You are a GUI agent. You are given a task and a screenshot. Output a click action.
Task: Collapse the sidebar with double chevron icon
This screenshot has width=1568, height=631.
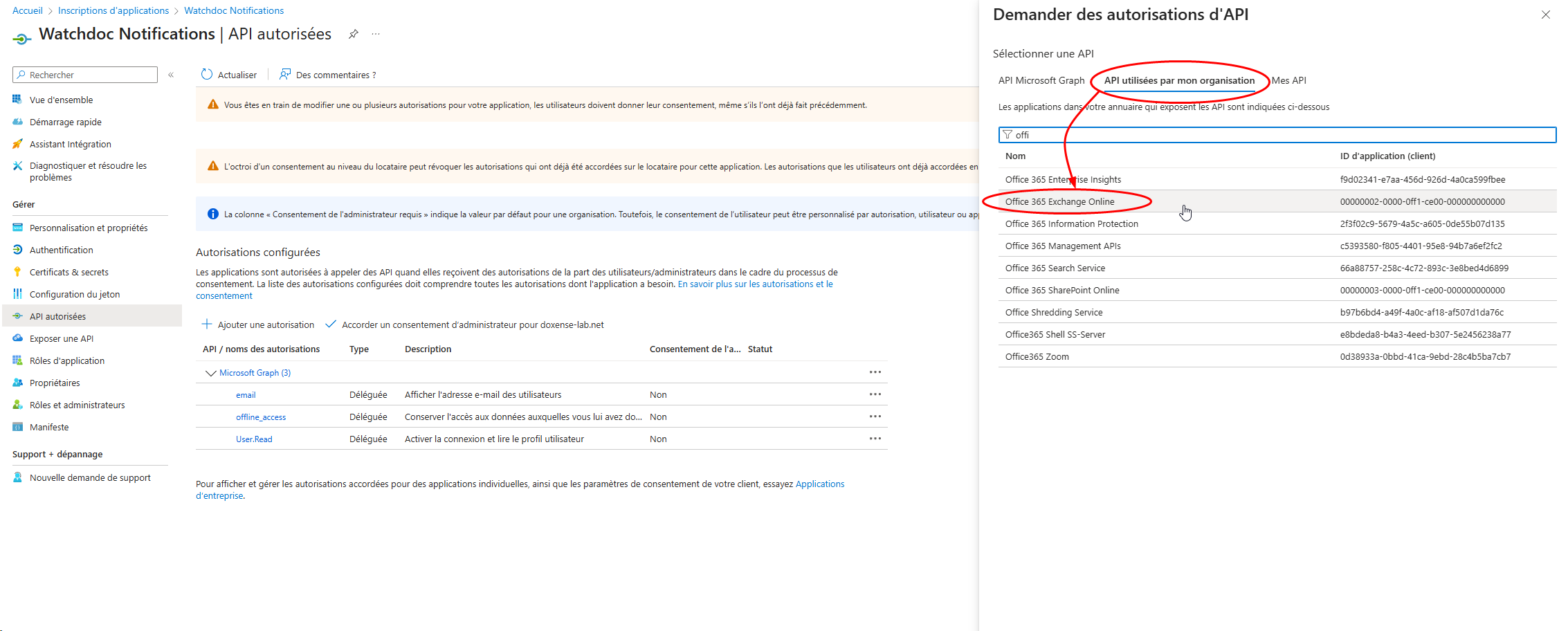(171, 75)
